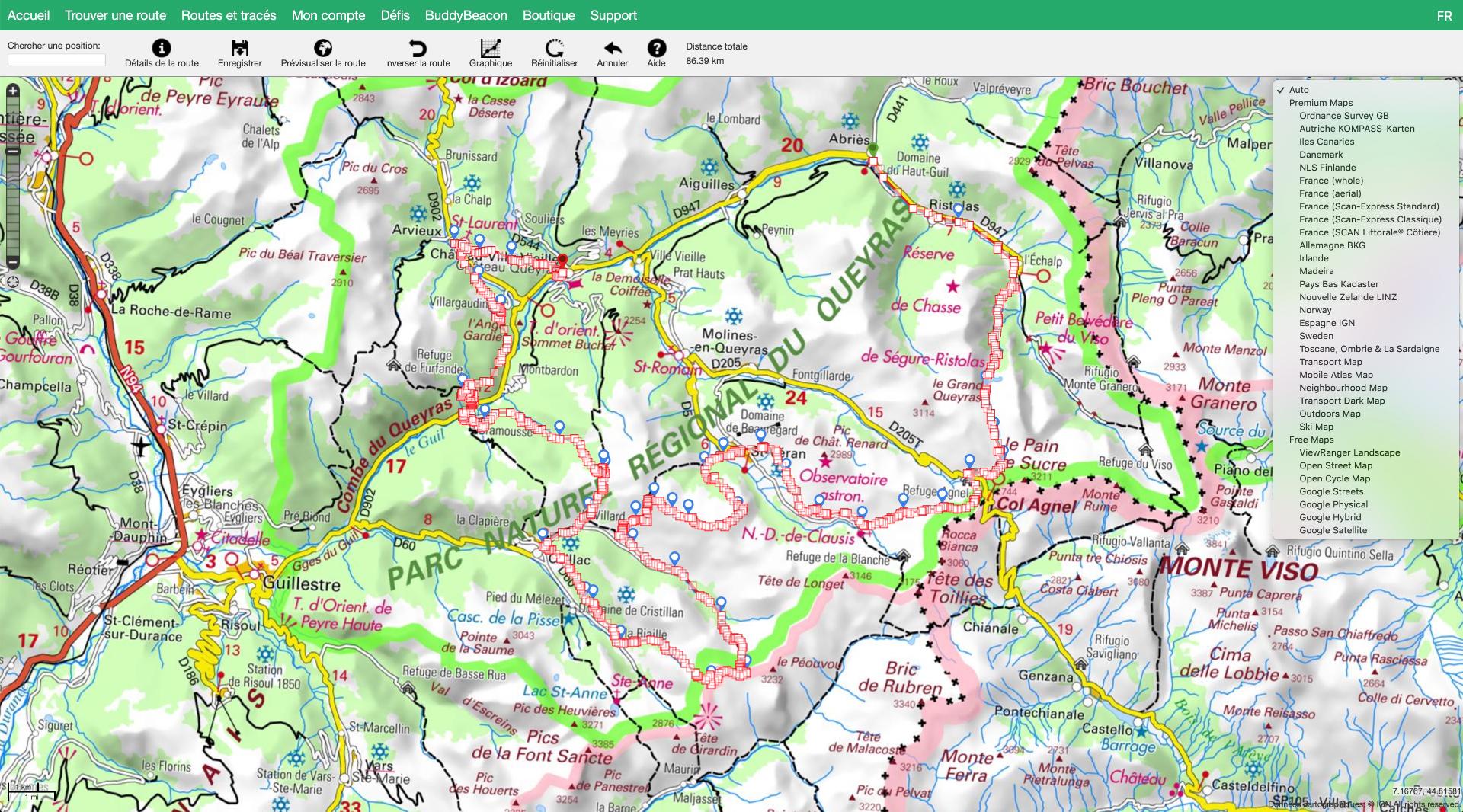This screenshot has height=812, width=1463.
Task: Open Mon compte menu
Action: pyautogui.click(x=328, y=15)
